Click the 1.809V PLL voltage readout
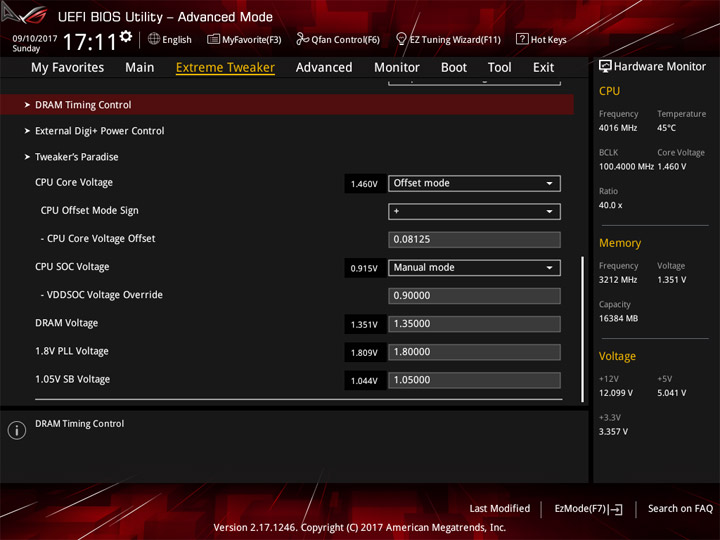 364,352
